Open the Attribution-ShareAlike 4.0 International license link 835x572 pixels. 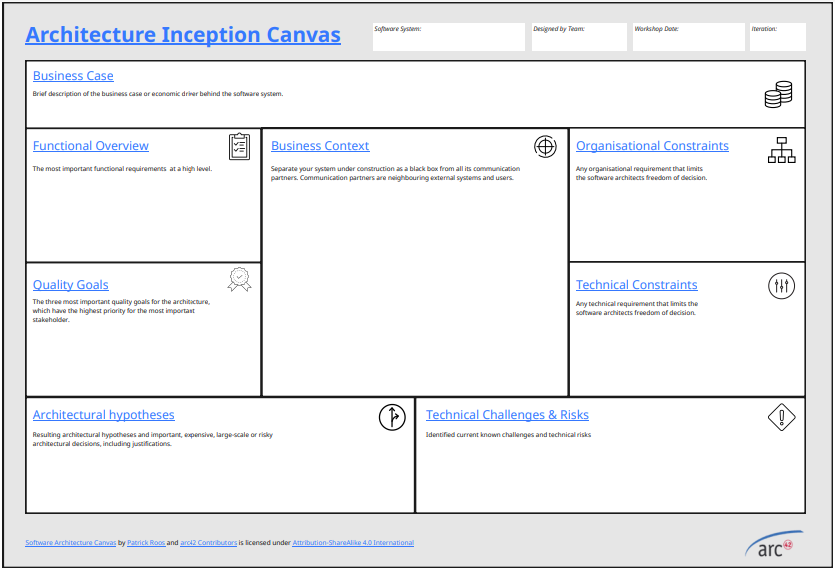(353, 543)
